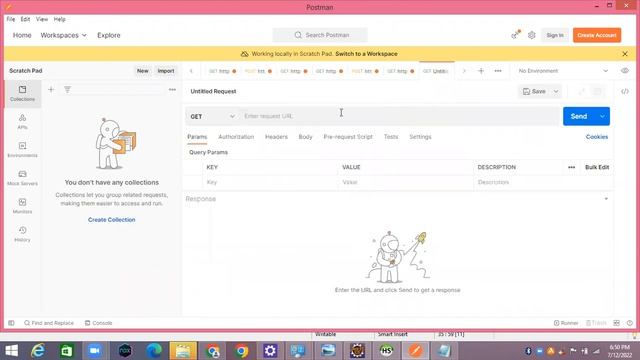Screen dimensions: 640x360
Task: Focus the request URL input field
Action: (400, 116)
